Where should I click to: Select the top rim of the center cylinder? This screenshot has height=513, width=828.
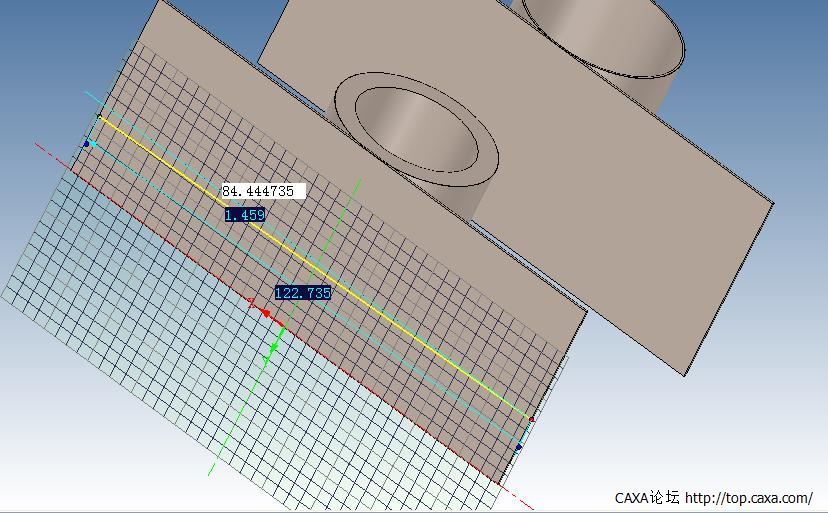344,107
